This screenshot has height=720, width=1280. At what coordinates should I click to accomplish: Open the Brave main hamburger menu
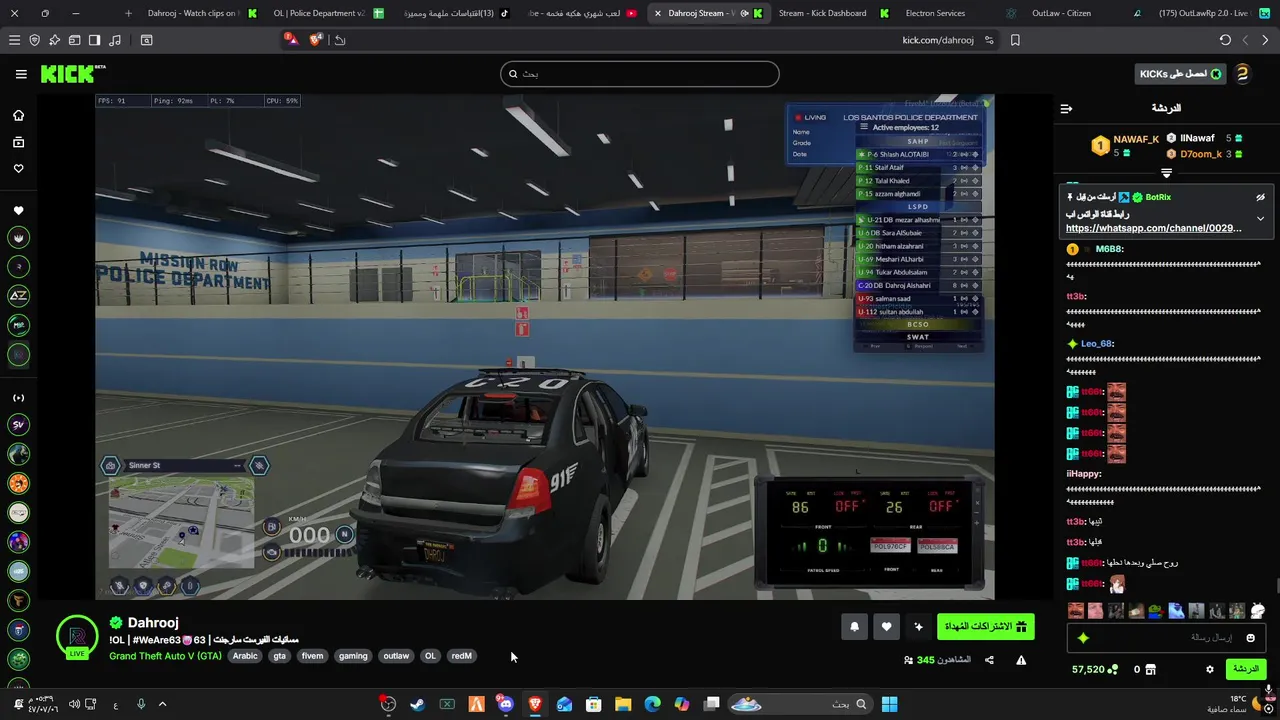point(14,40)
